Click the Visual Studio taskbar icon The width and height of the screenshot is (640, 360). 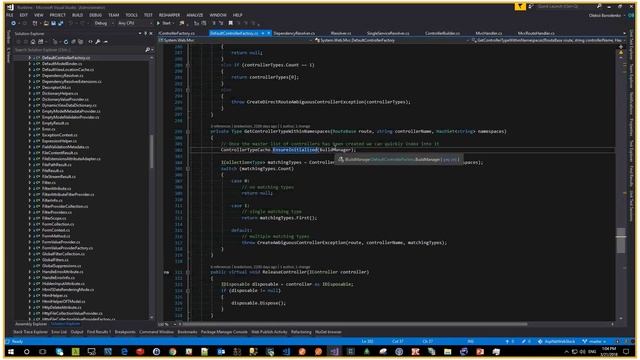point(335,351)
